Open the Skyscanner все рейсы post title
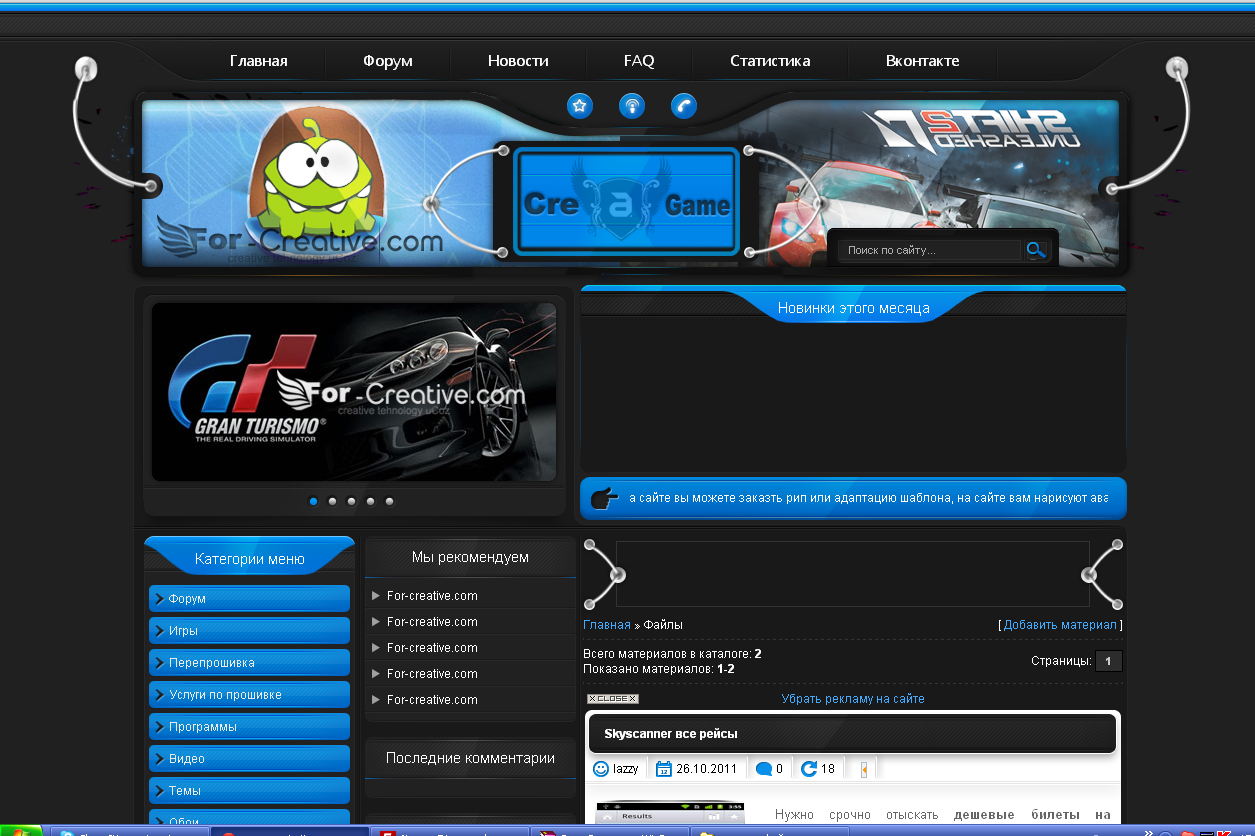This screenshot has width=1255, height=836. pyautogui.click(x=671, y=734)
